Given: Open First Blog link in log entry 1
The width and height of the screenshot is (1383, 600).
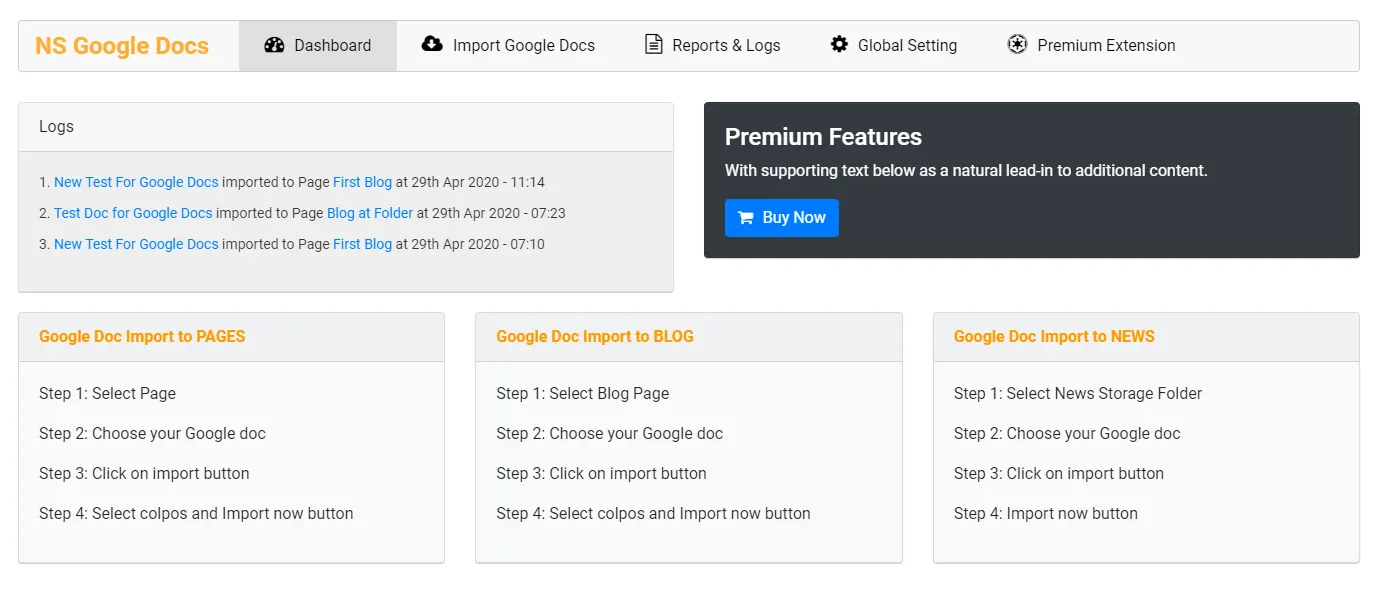Looking at the screenshot, I should click(x=362, y=182).
